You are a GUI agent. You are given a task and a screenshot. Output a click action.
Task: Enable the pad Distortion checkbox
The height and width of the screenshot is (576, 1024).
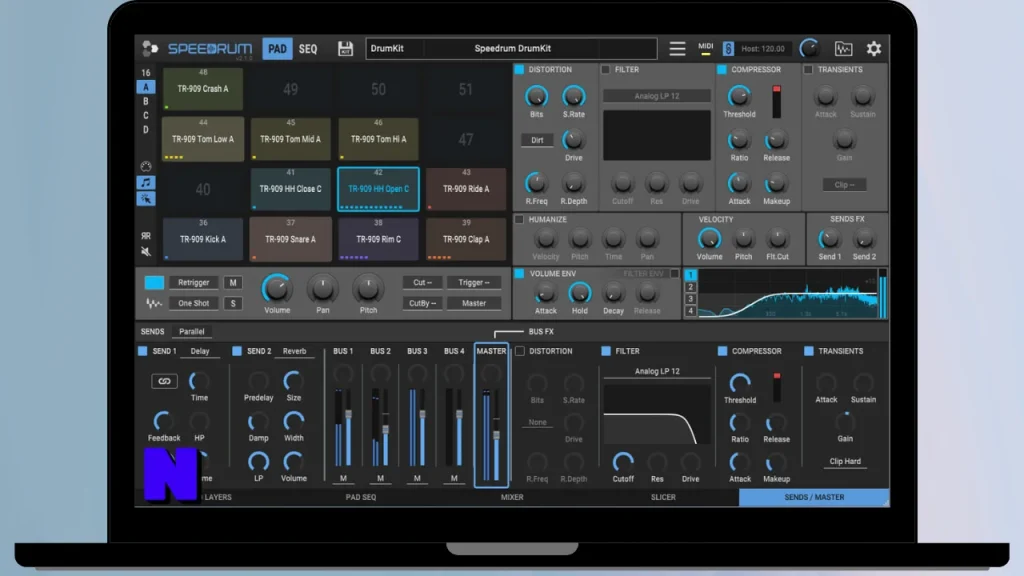pos(519,69)
